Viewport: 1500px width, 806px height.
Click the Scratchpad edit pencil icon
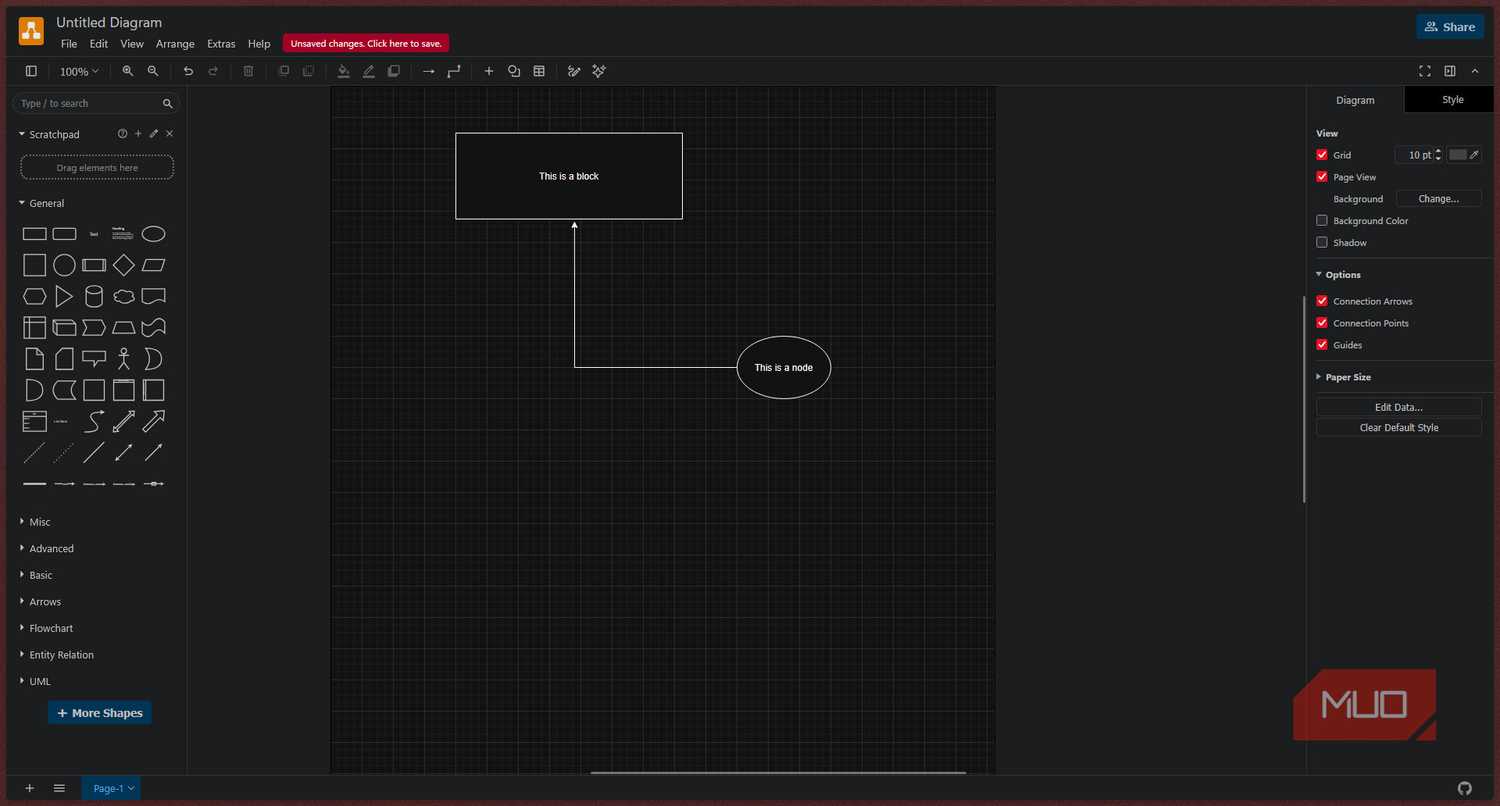click(x=154, y=134)
